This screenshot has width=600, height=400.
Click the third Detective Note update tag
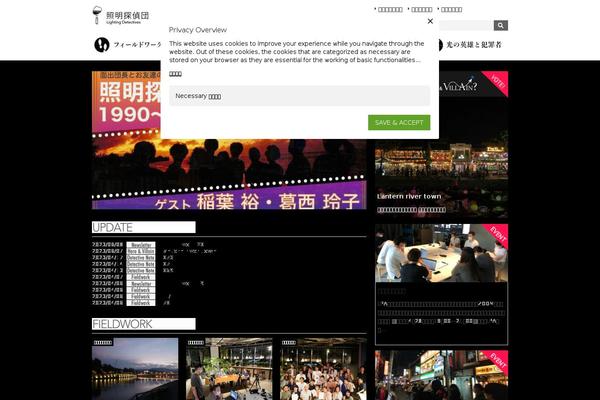pos(141,270)
